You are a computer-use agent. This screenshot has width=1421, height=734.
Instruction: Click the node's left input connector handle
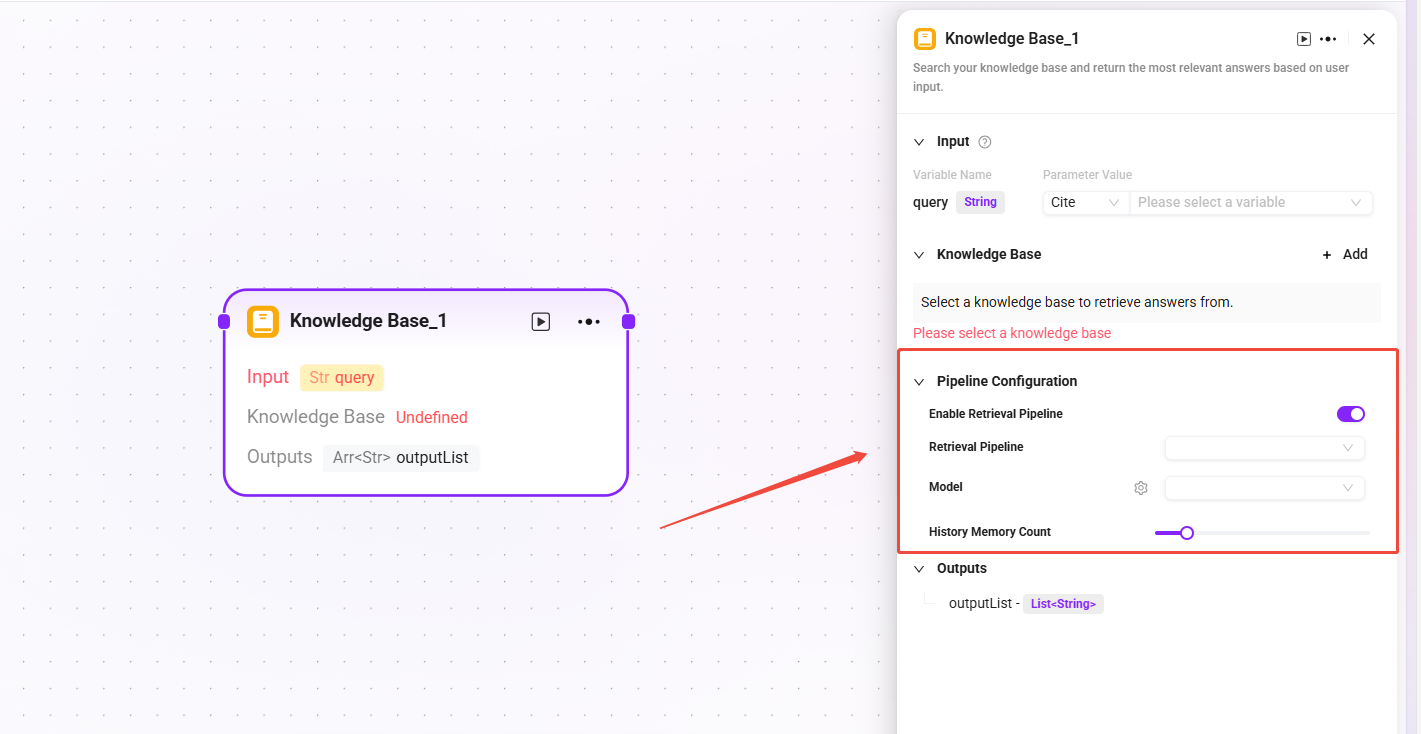pos(224,321)
